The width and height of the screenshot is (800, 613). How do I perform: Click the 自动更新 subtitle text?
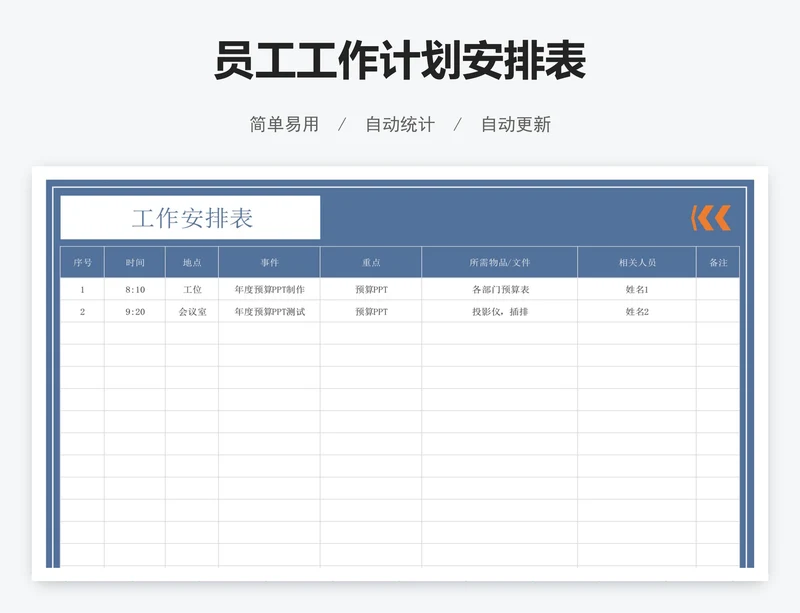[x=516, y=124]
